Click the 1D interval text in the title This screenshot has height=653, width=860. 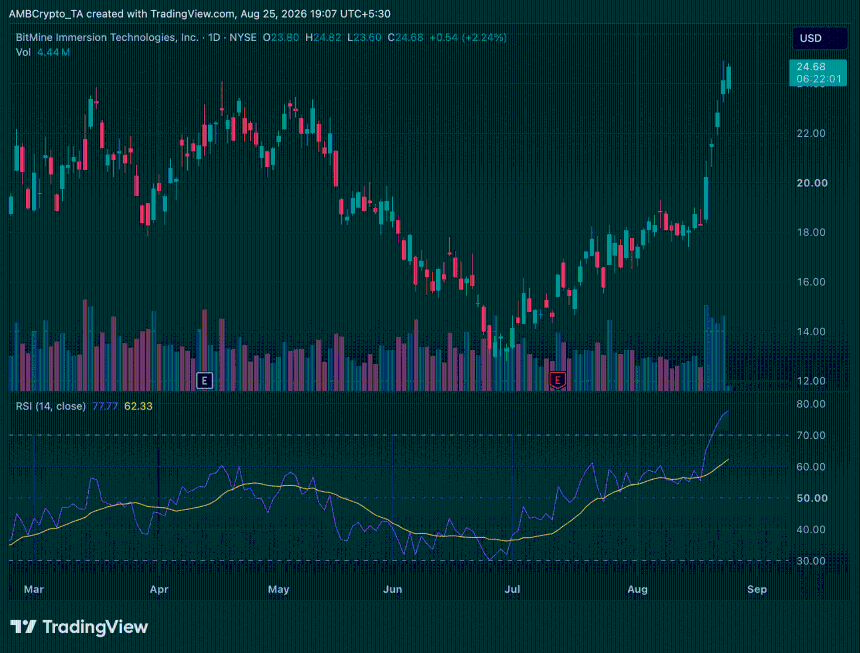click(x=214, y=37)
